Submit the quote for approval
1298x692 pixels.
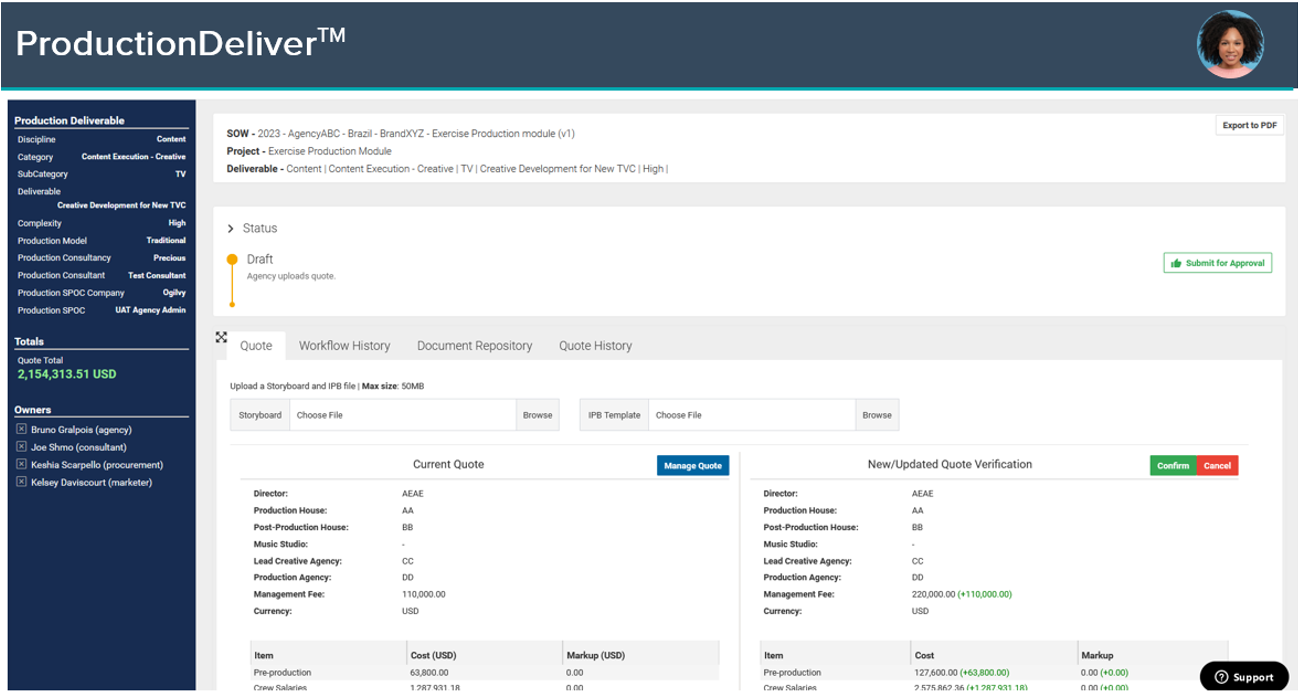click(x=1217, y=262)
